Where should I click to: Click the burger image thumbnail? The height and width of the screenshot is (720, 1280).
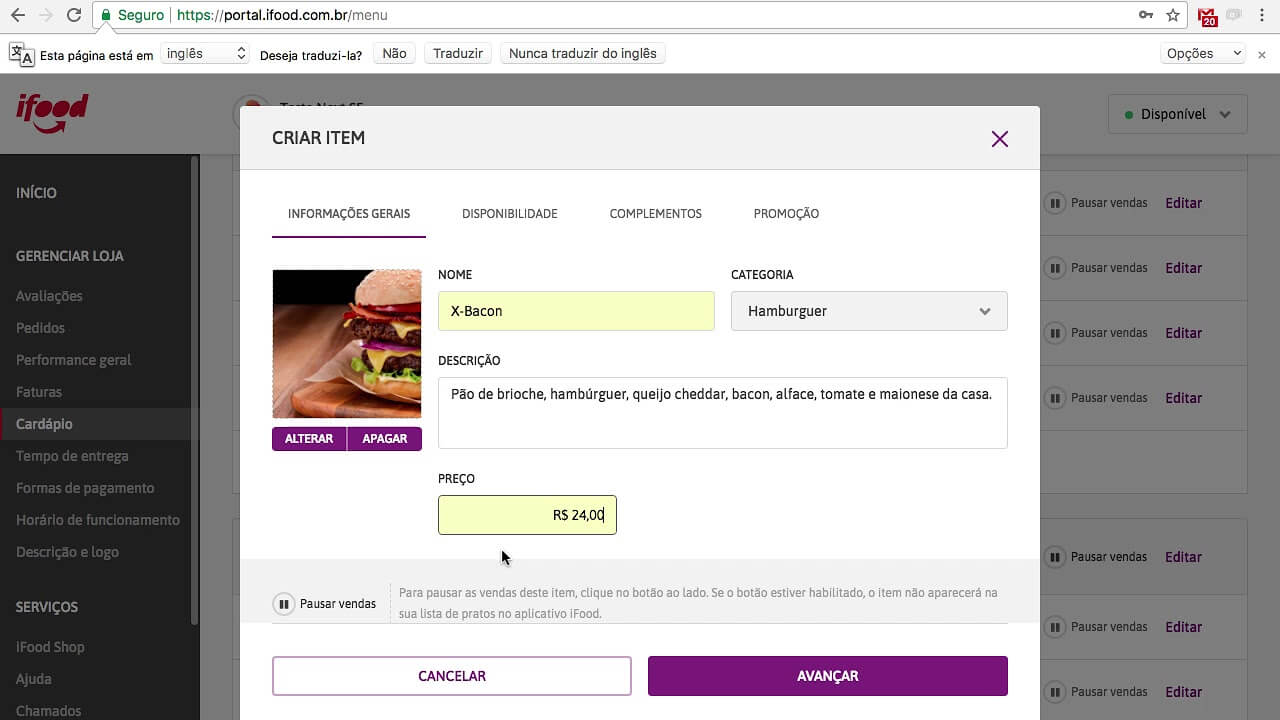(347, 343)
